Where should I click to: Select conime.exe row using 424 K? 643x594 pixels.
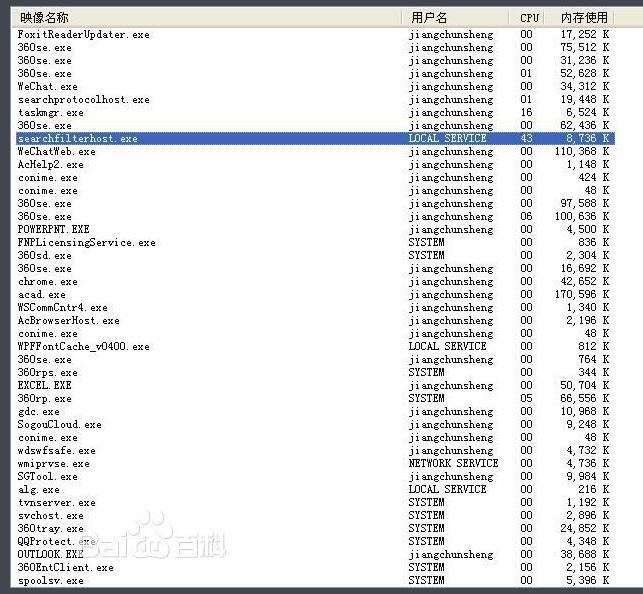(x=315, y=178)
